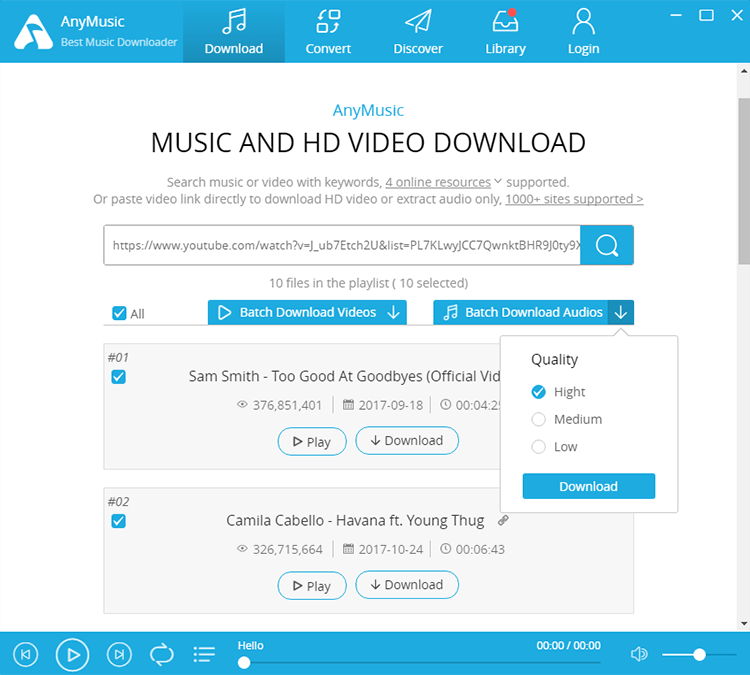
Task: Open the Discover tab
Action: click(x=418, y=32)
